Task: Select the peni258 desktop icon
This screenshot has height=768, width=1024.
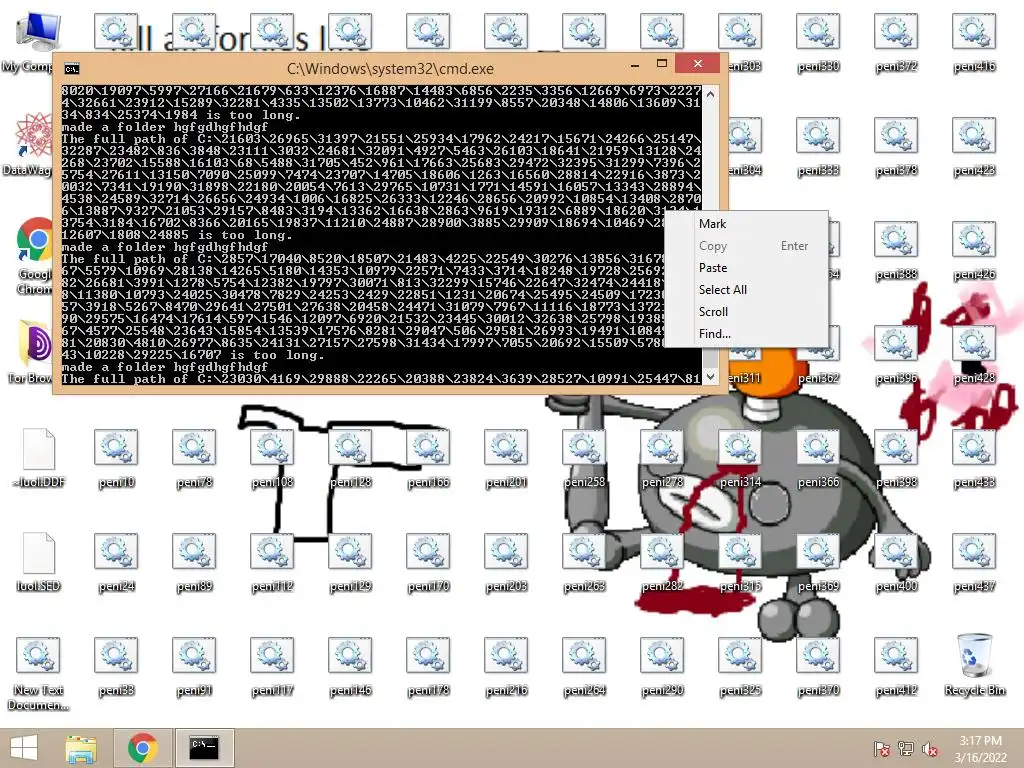Action: pos(584,458)
